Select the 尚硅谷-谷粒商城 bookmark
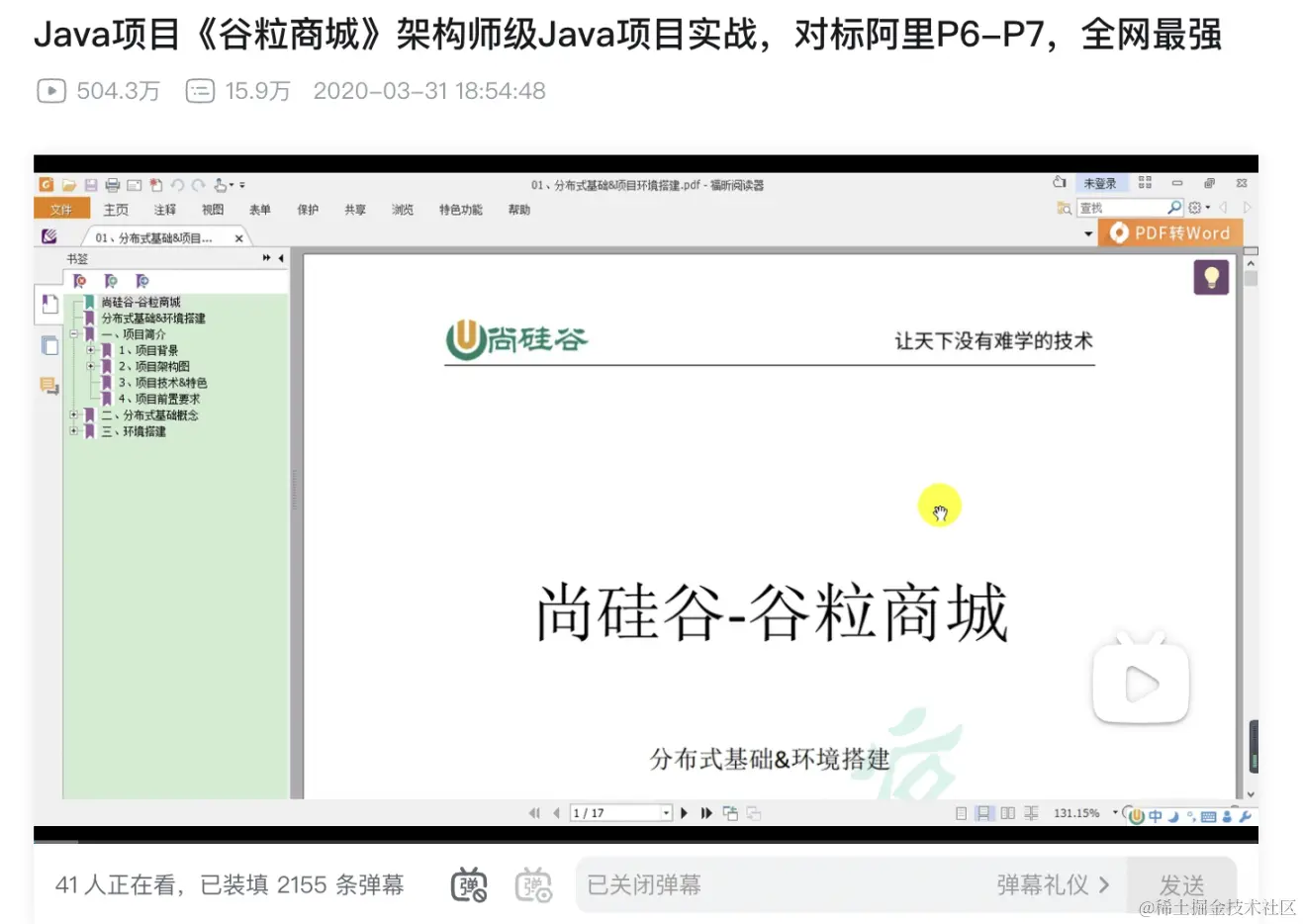 tap(141, 302)
